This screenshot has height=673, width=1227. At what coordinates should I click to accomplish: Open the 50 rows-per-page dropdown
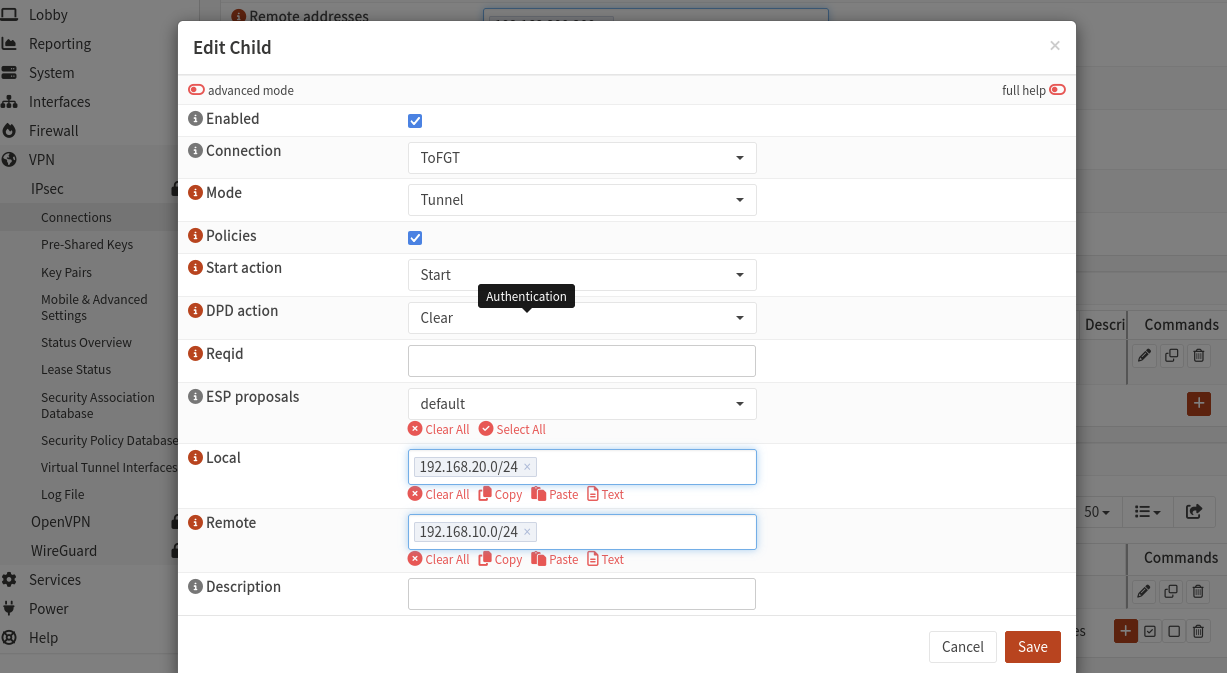[1098, 512]
